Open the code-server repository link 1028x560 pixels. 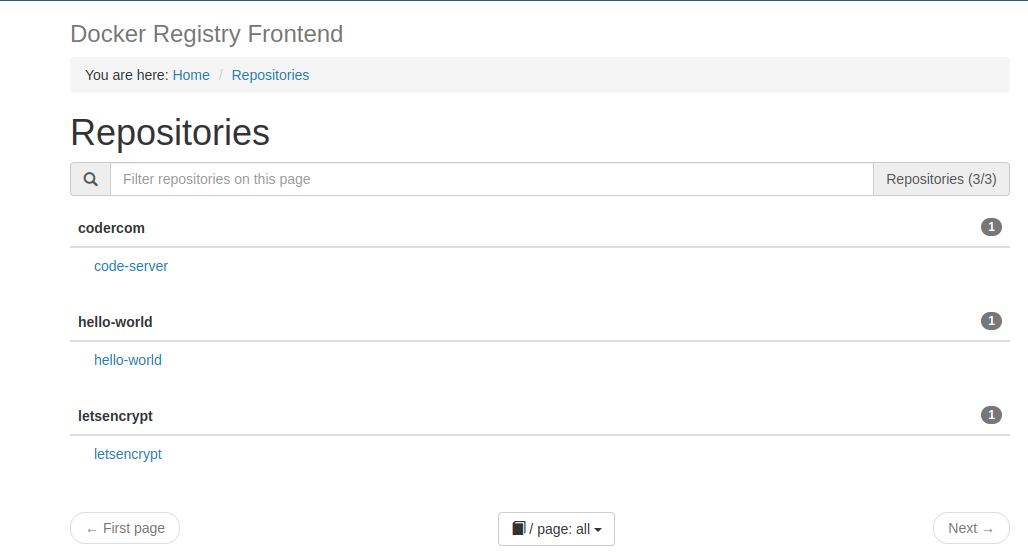tap(131, 266)
